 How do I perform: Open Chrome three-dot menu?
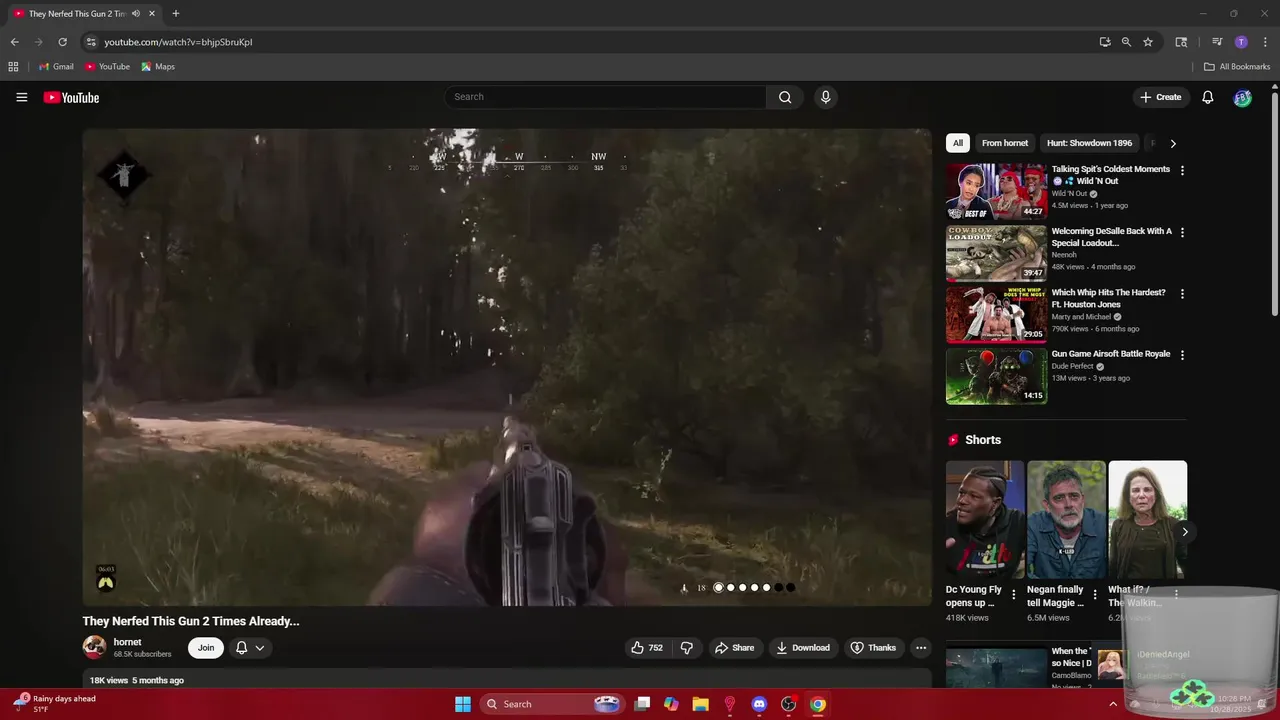tap(1265, 42)
